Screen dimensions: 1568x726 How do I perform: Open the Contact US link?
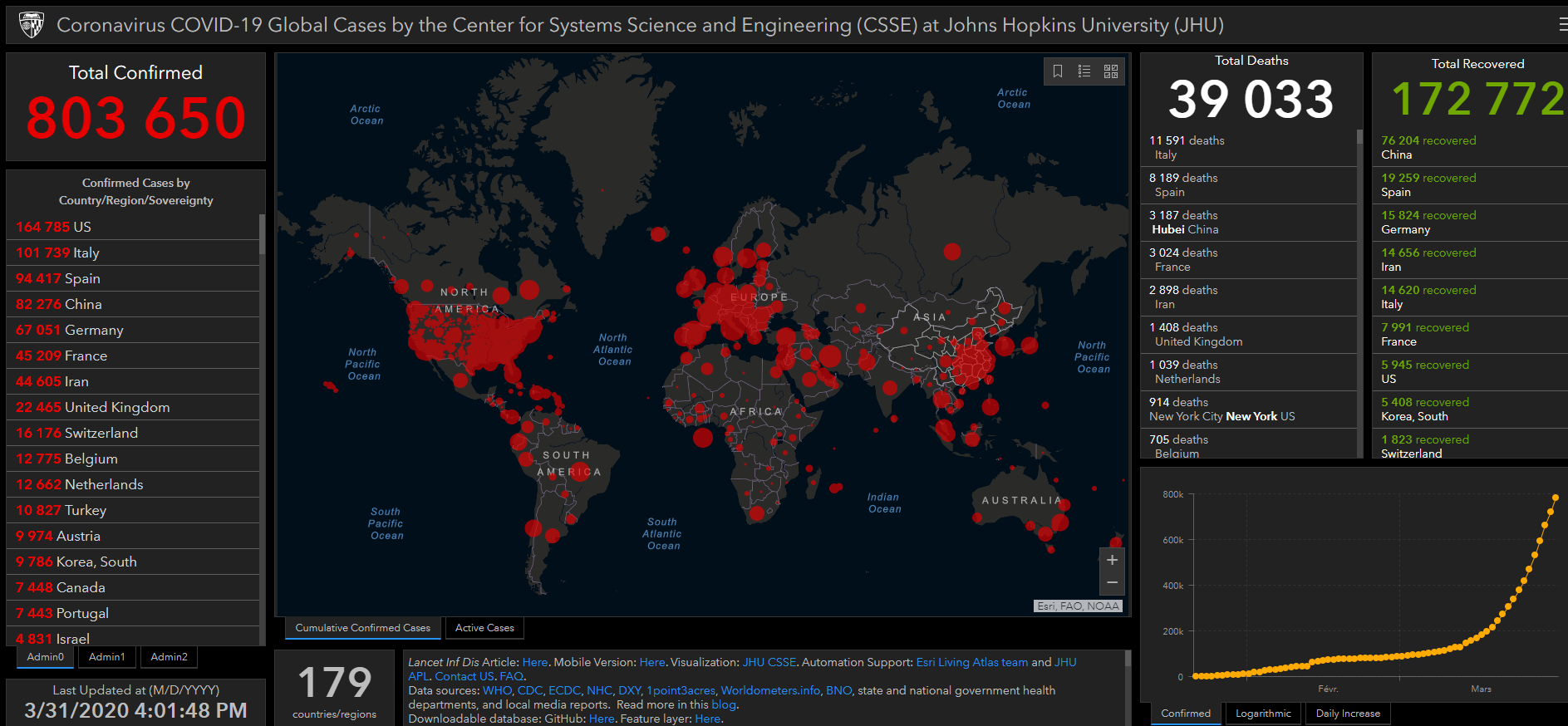pyautogui.click(x=465, y=676)
